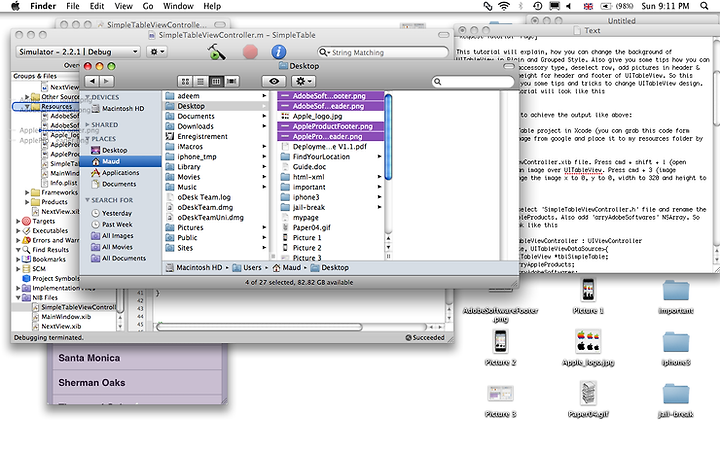Select the FindYourLocation folder in Desktop column

pos(331,157)
